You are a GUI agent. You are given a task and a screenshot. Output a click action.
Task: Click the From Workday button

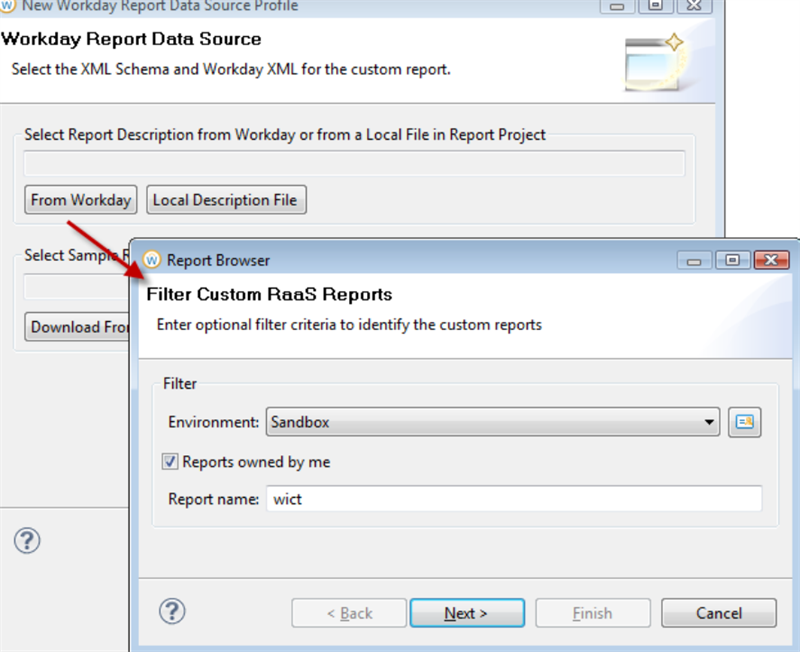pos(81,199)
